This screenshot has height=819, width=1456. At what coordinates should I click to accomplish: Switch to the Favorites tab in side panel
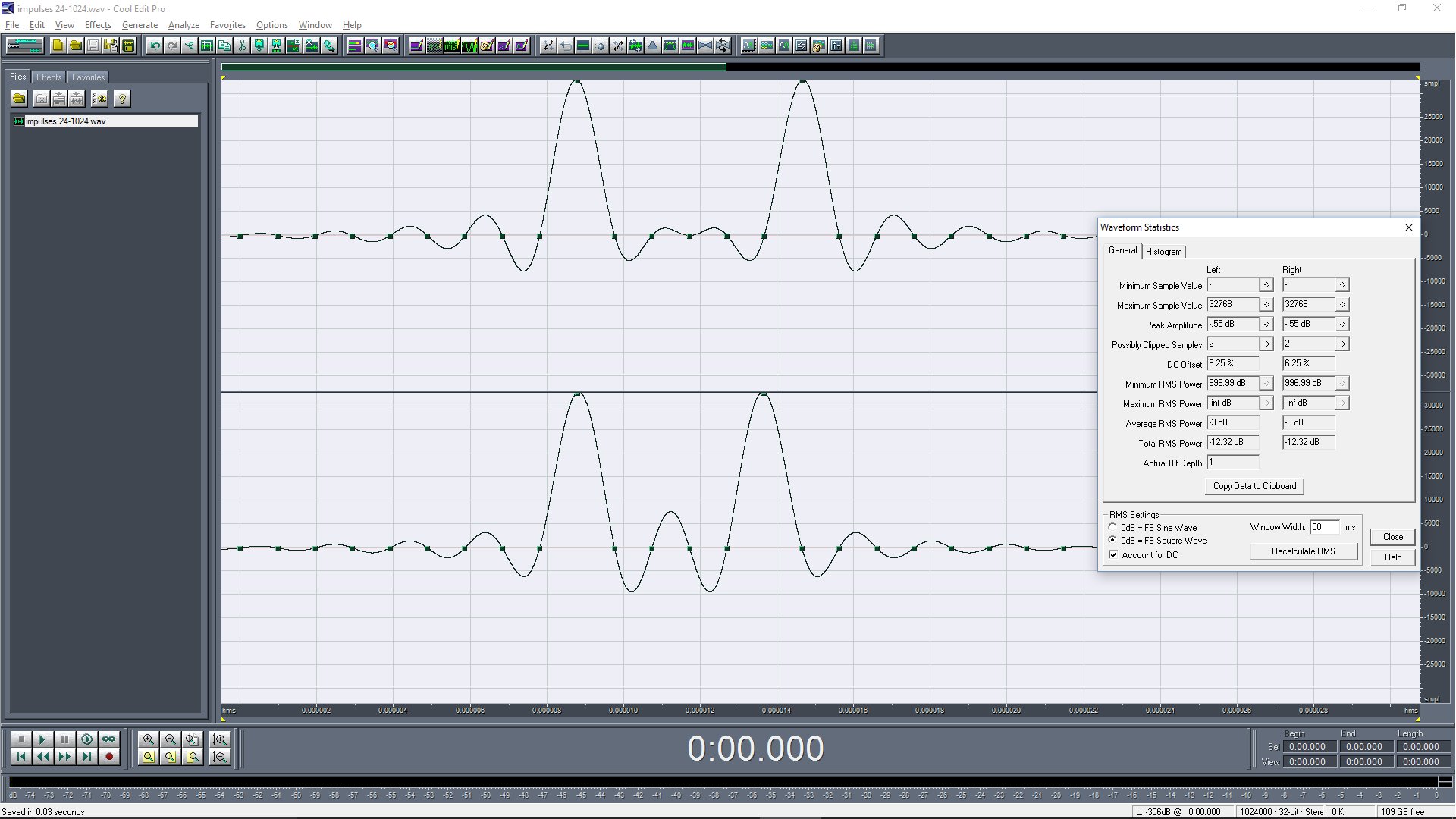click(x=88, y=77)
